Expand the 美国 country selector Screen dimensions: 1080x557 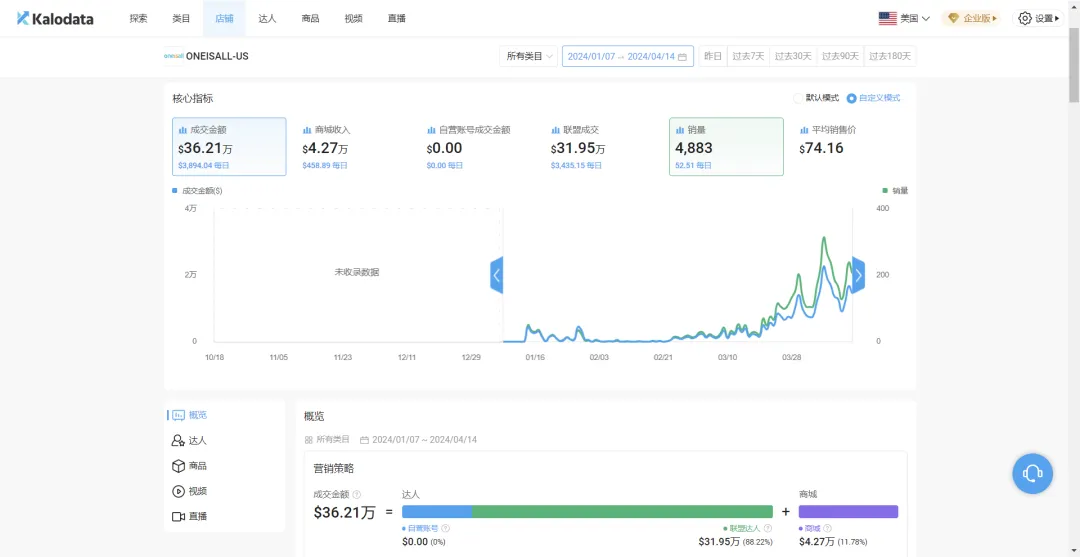tap(904, 18)
